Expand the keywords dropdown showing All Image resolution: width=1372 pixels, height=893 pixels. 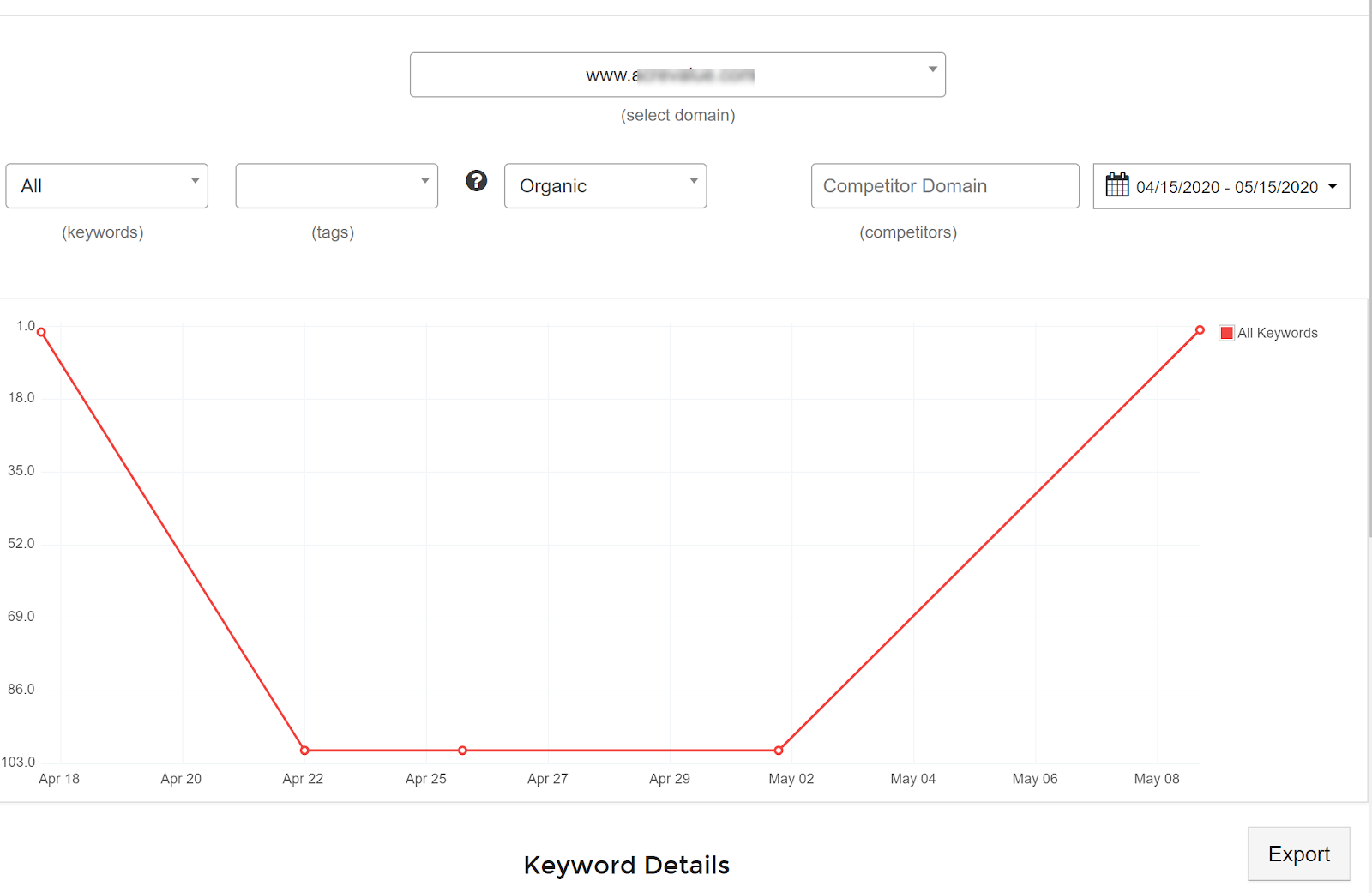(x=107, y=186)
